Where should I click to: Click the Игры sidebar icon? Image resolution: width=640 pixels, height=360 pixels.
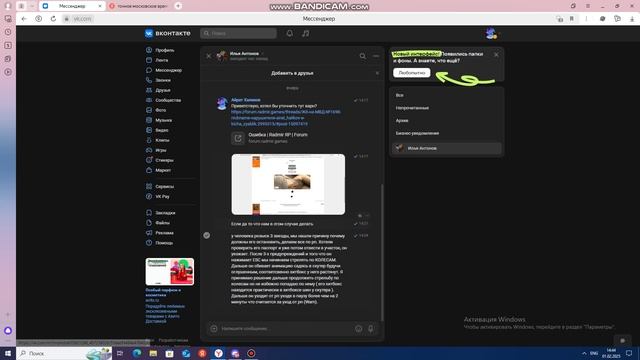coord(149,150)
